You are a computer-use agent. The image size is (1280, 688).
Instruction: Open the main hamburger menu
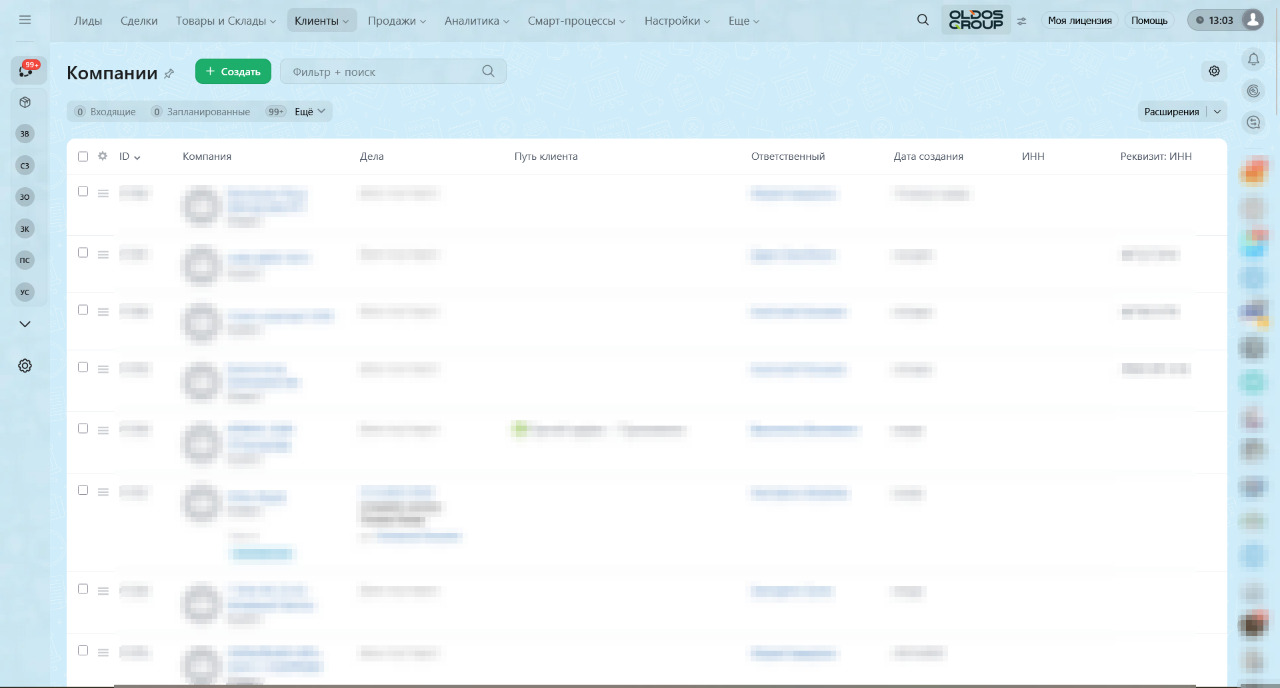coord(25,20)
